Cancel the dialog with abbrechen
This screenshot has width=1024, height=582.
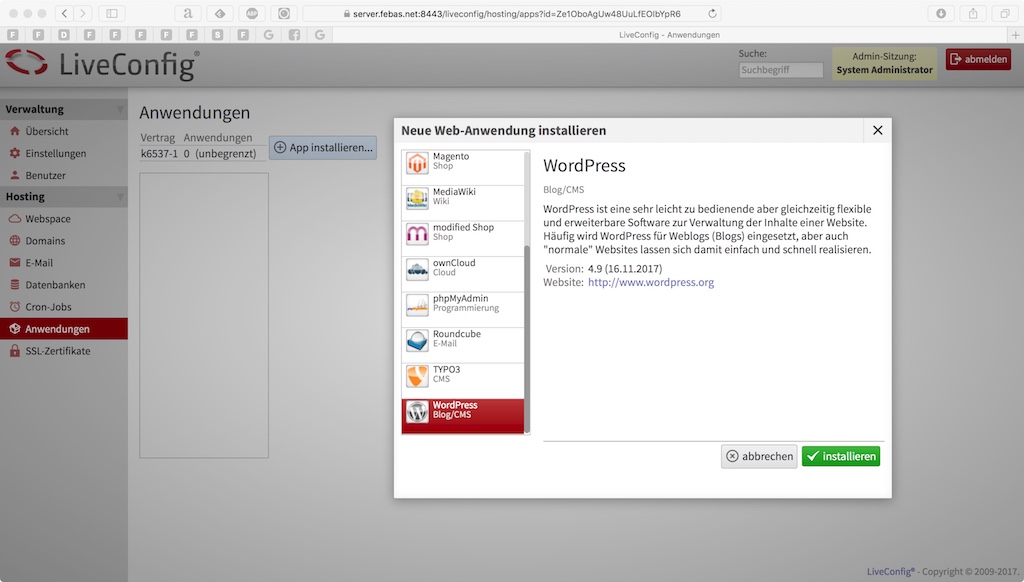[x=759, y=456]
